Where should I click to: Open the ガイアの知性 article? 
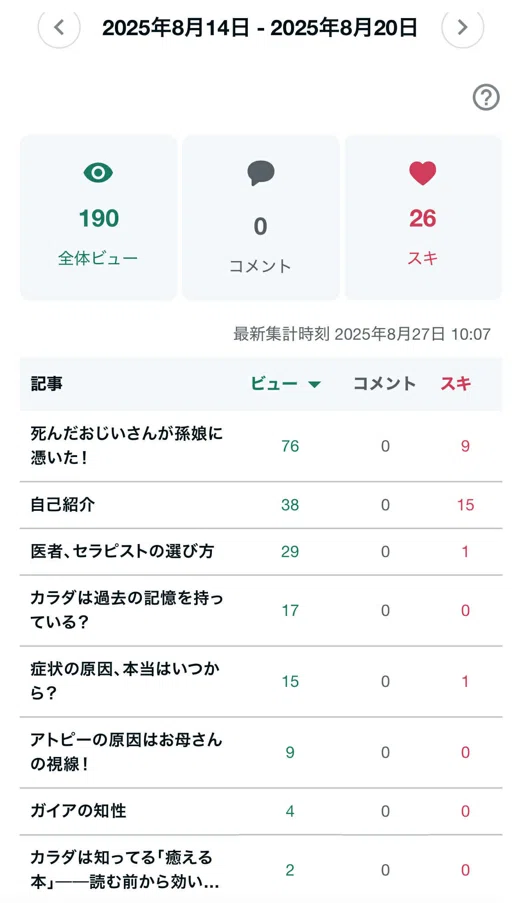coord(78,811)
